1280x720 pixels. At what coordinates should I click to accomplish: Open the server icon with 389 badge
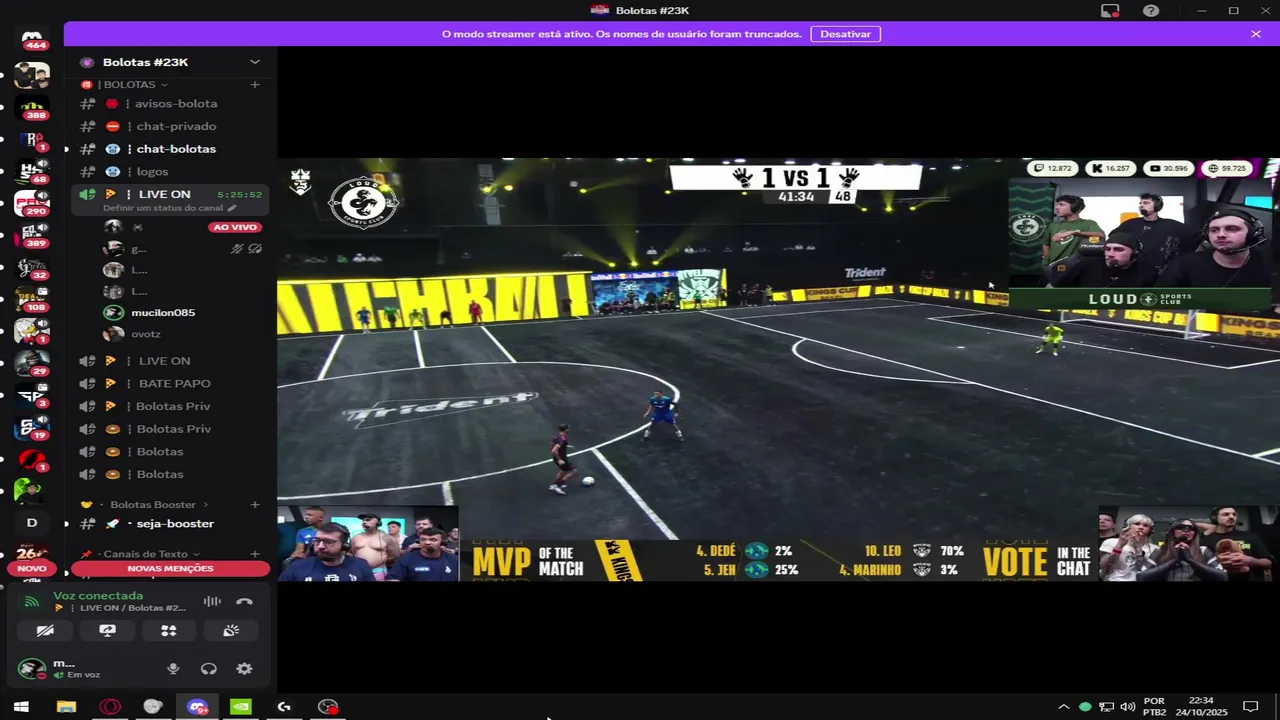tap(32, 237)
